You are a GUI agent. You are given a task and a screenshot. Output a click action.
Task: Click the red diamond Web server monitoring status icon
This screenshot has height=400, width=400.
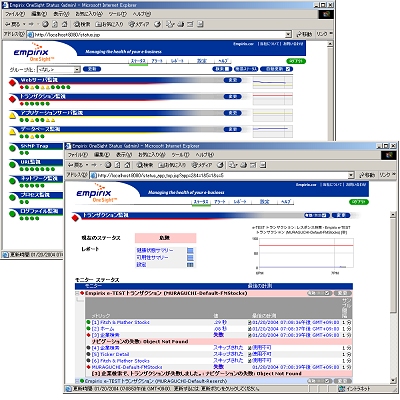[13, 82]
